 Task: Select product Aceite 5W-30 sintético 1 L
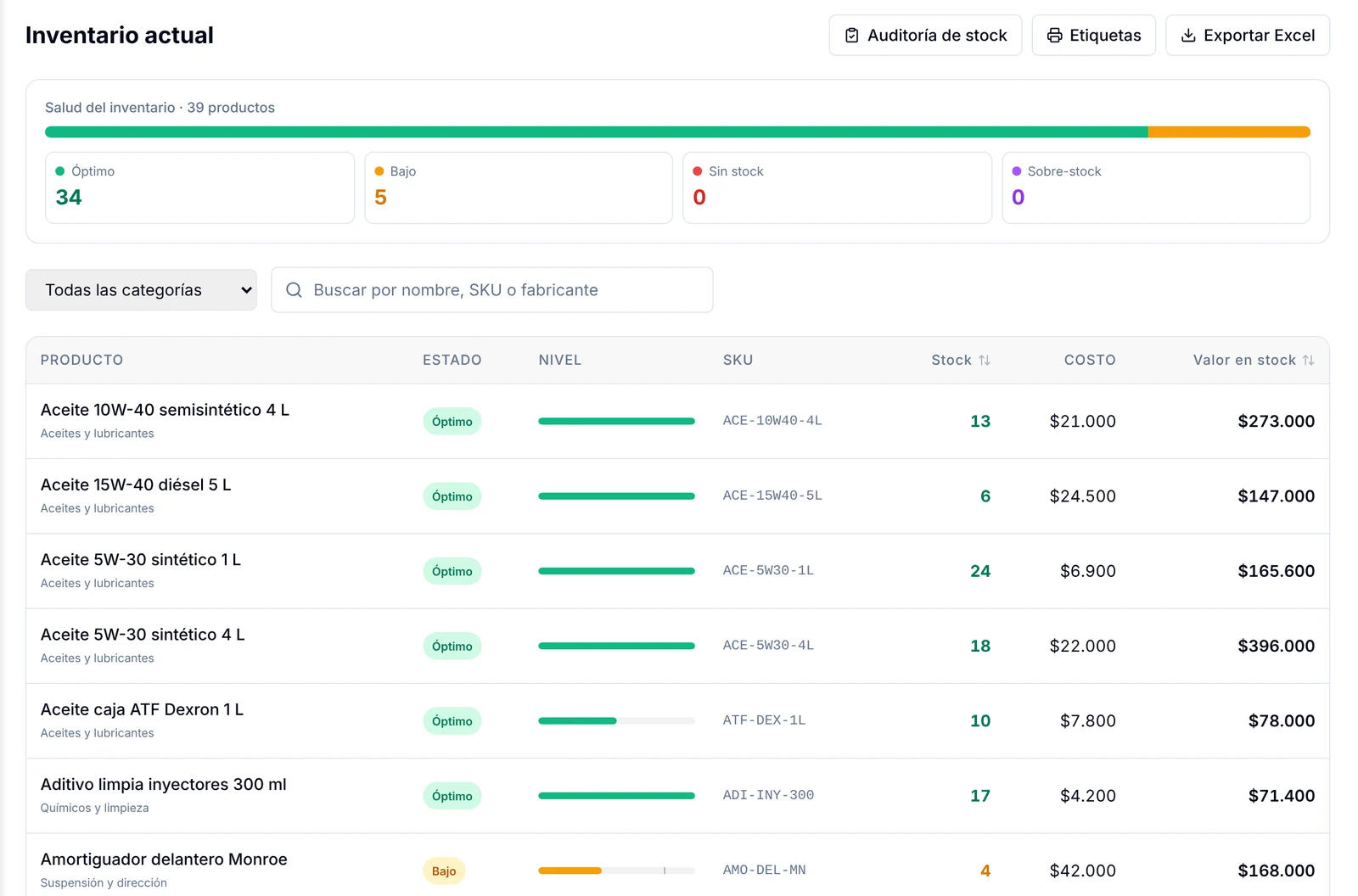[x=141, y=560]
